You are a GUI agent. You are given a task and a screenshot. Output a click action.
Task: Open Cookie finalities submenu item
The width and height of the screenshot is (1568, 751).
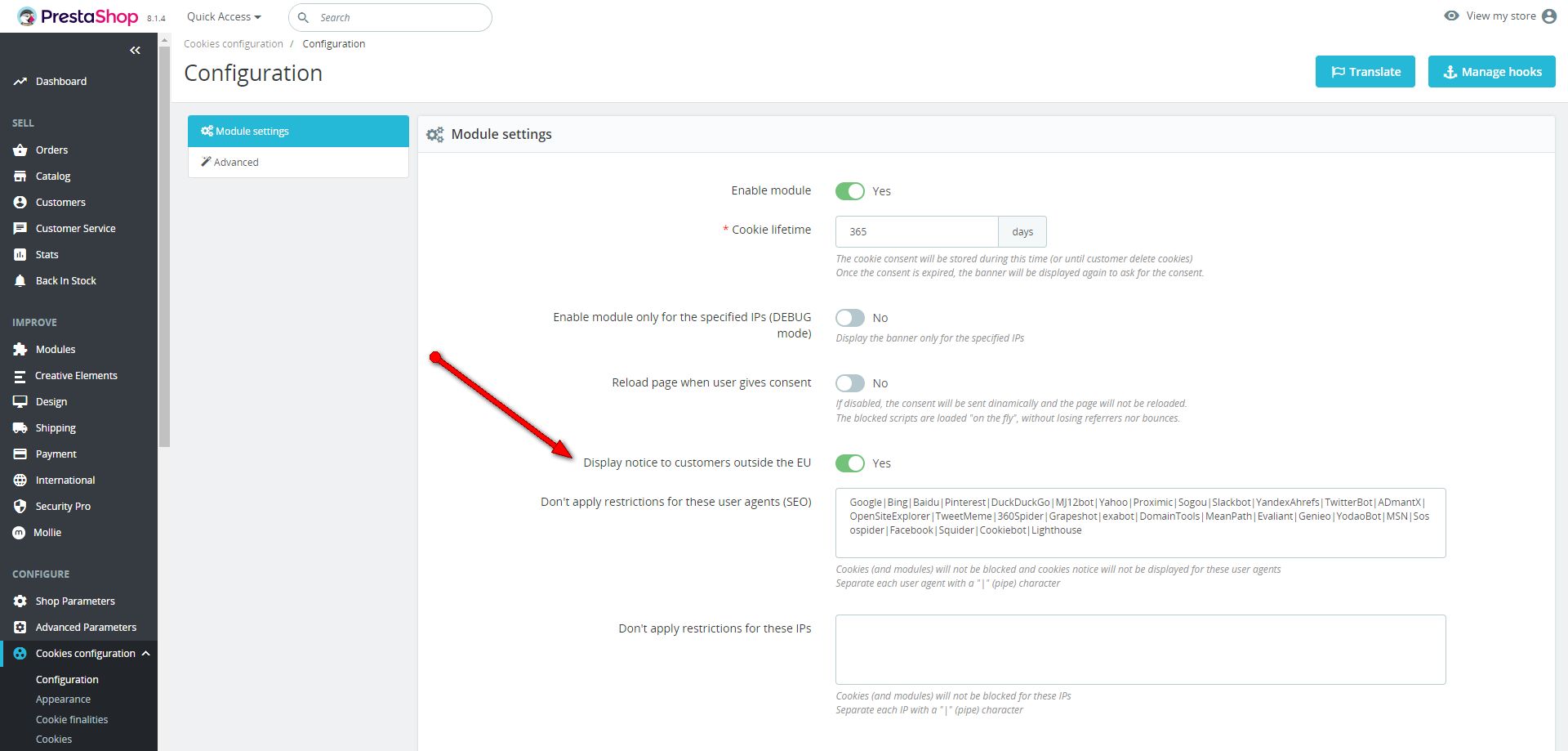click(72, 720)
